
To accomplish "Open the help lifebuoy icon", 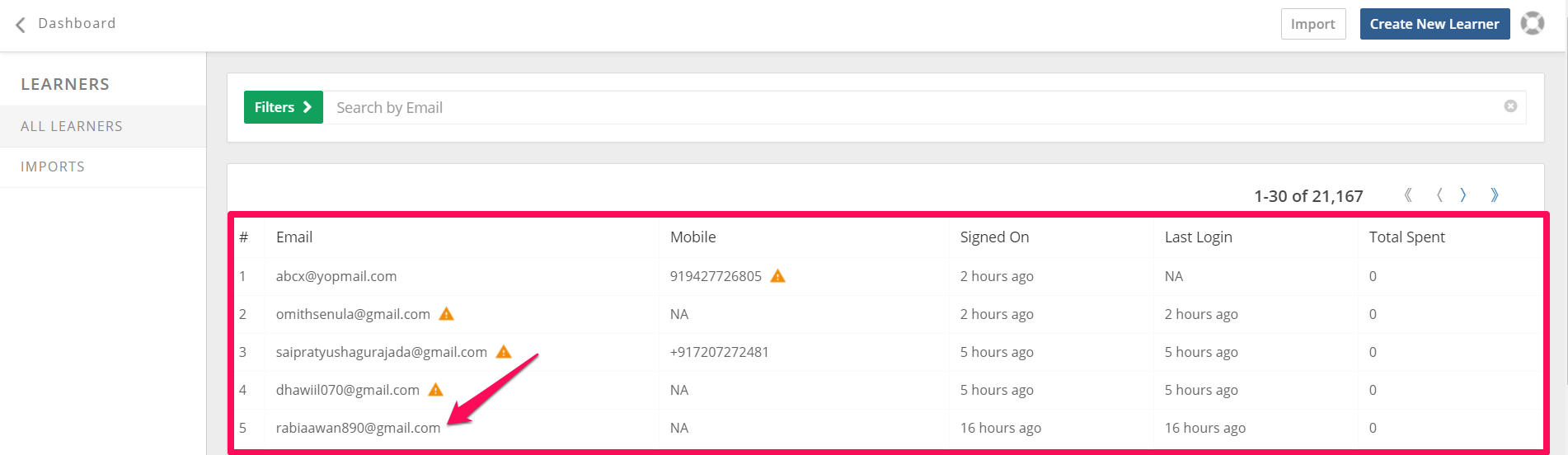I will pos(1533,23).
